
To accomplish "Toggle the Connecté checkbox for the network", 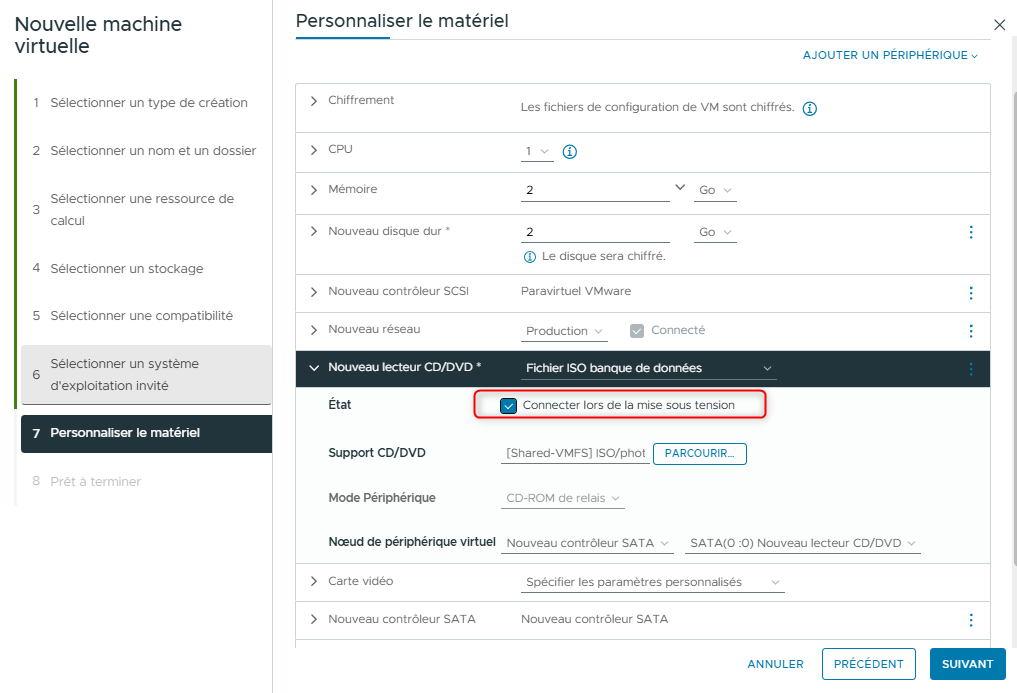I will tap(637, 331).
